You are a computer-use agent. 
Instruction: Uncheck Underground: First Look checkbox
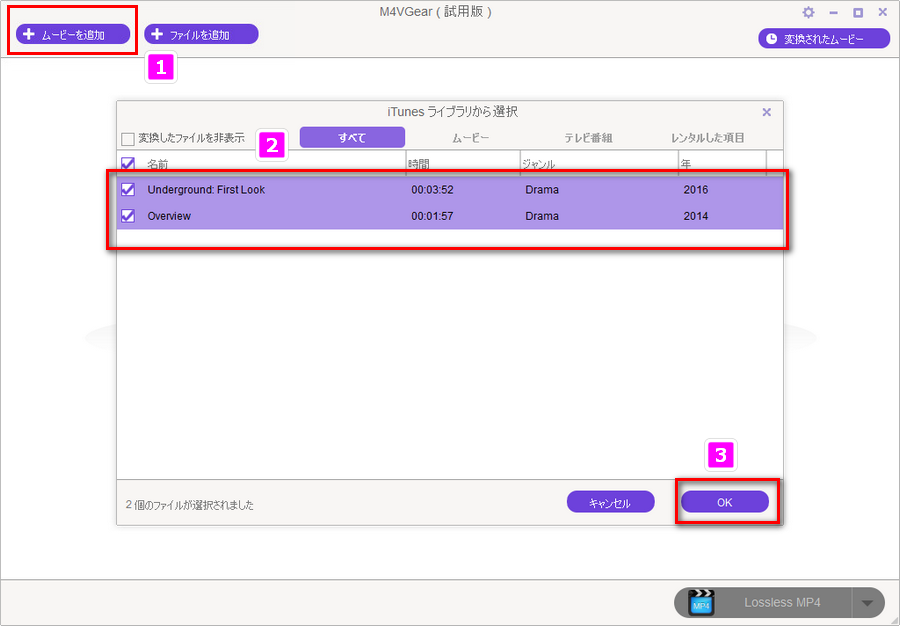(127, 189)
